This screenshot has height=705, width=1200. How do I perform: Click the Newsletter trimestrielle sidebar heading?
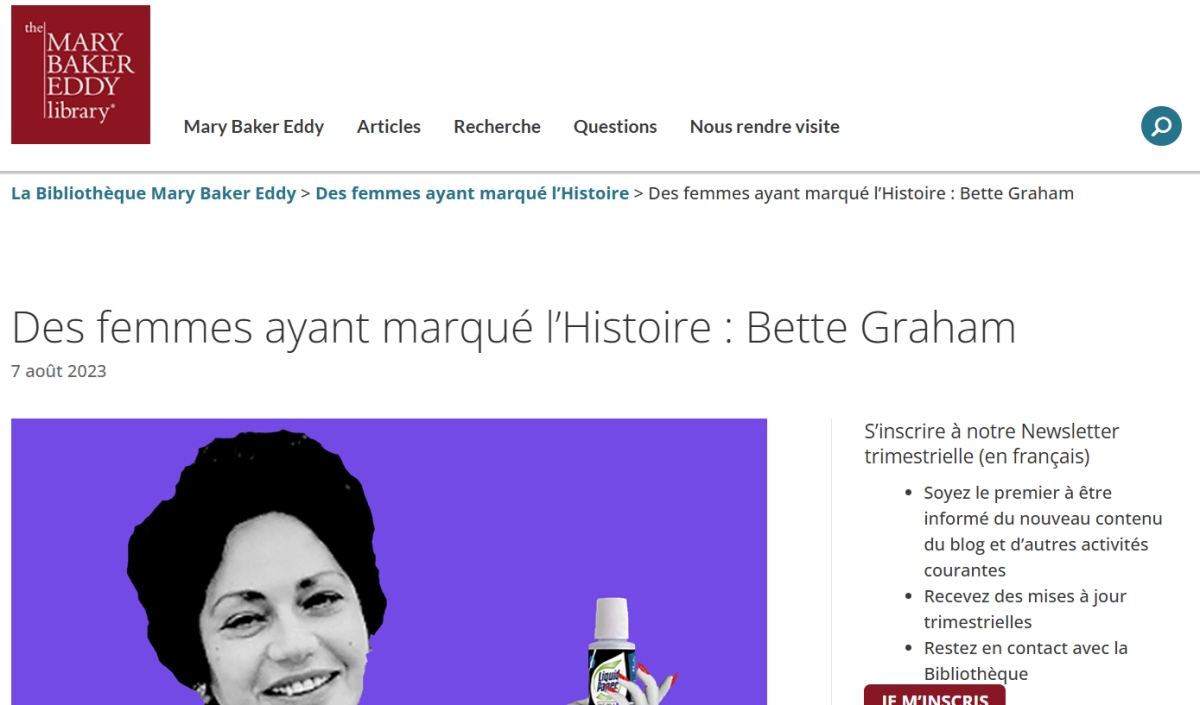[x=992, y=444]
